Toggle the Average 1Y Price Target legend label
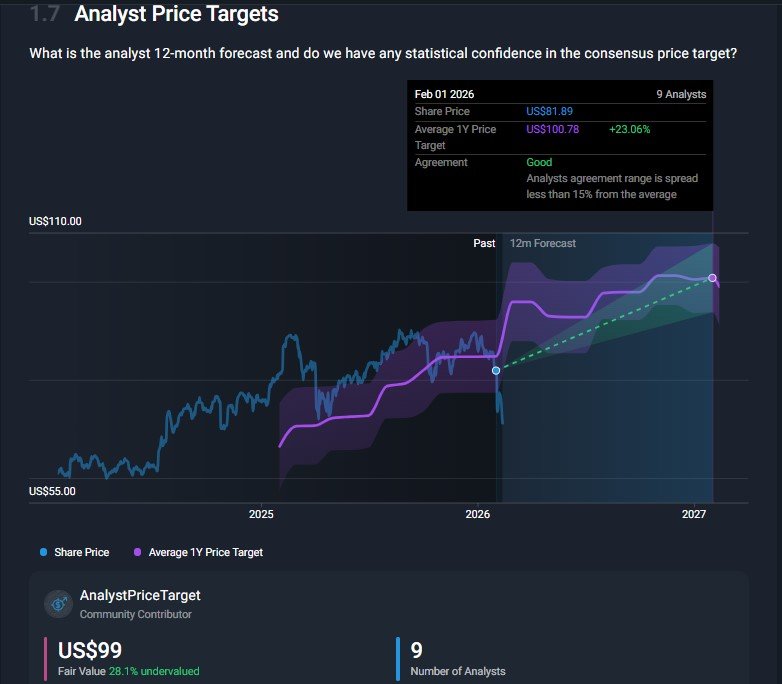Image resolution: width=782 pixels, height=684 pixels. point(205,552)
